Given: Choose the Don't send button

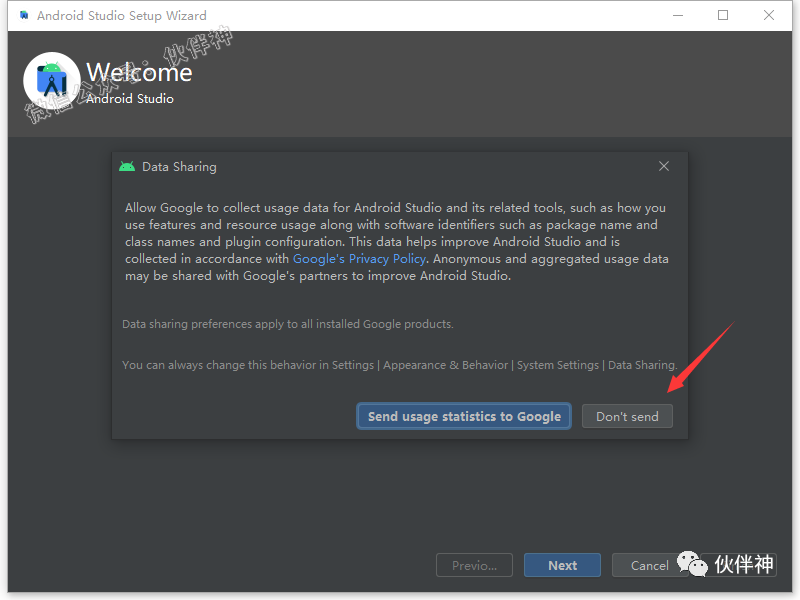Looking at the screenshot, I should click(x=627, y=416).
